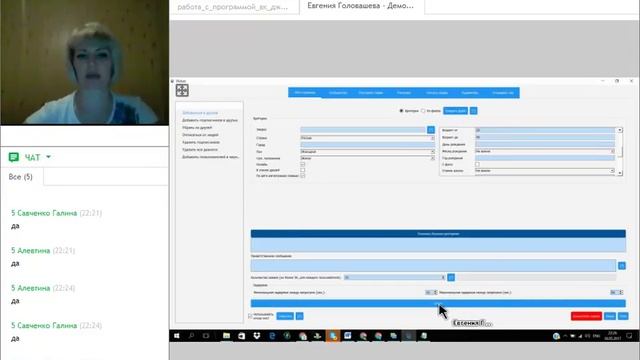Adjust maximum delay between requests stepper

point(621,292)
